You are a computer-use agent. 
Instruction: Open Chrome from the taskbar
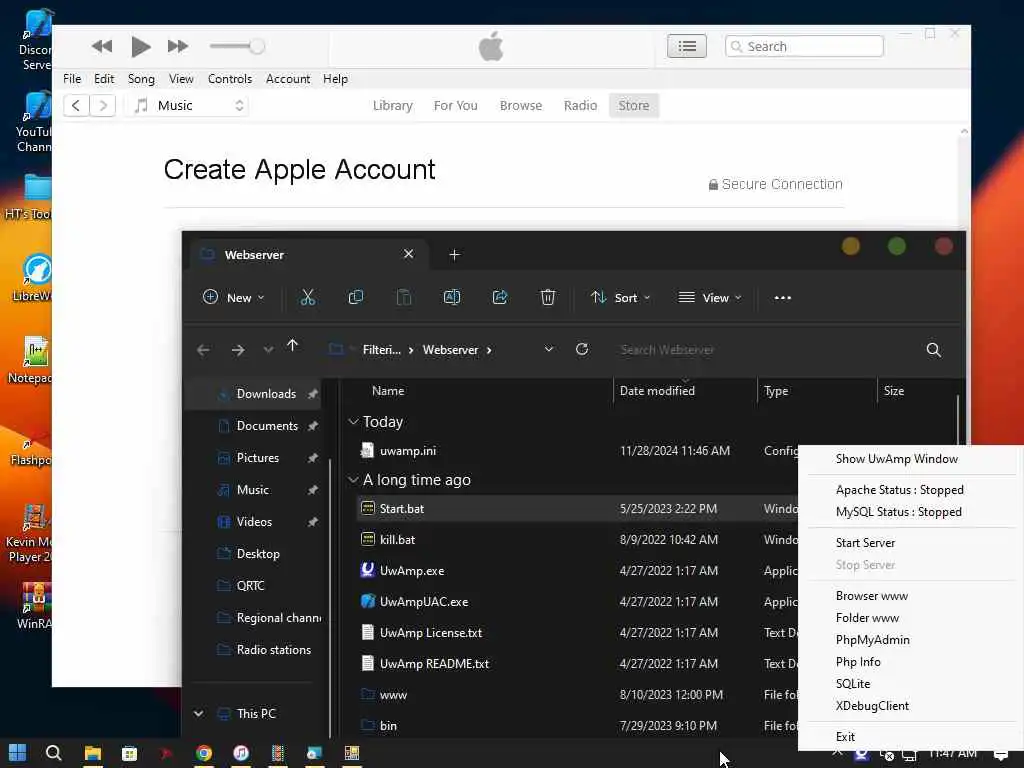tap(204, 753)
